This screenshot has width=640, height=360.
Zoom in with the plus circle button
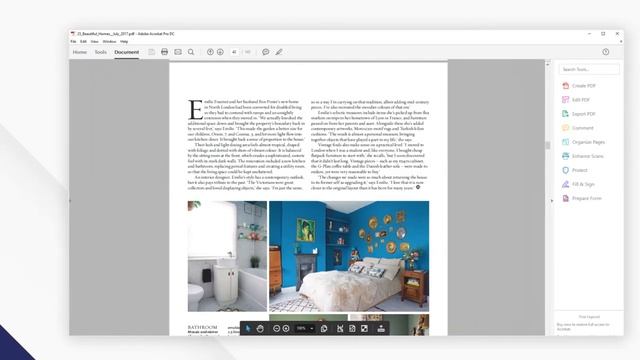point(286,328)
